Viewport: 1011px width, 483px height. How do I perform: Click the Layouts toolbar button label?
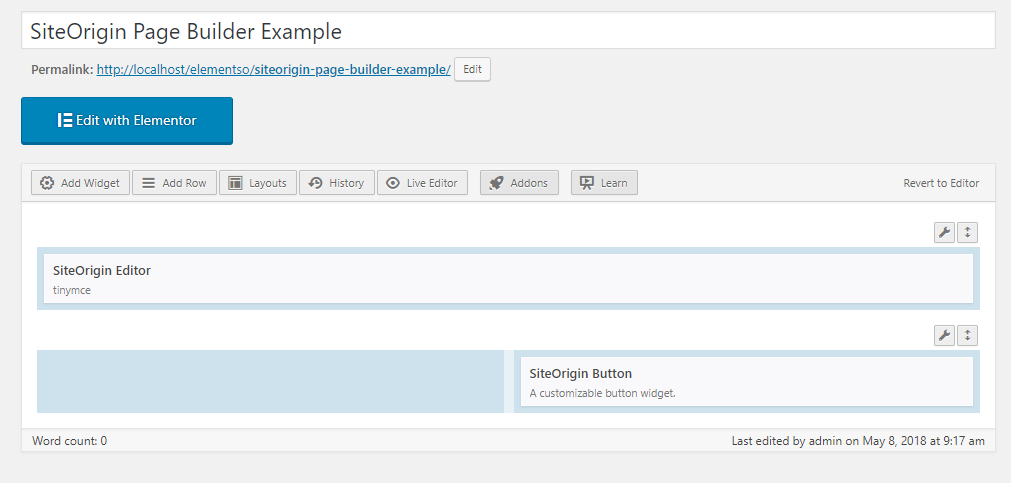click(x=268, y=183)
